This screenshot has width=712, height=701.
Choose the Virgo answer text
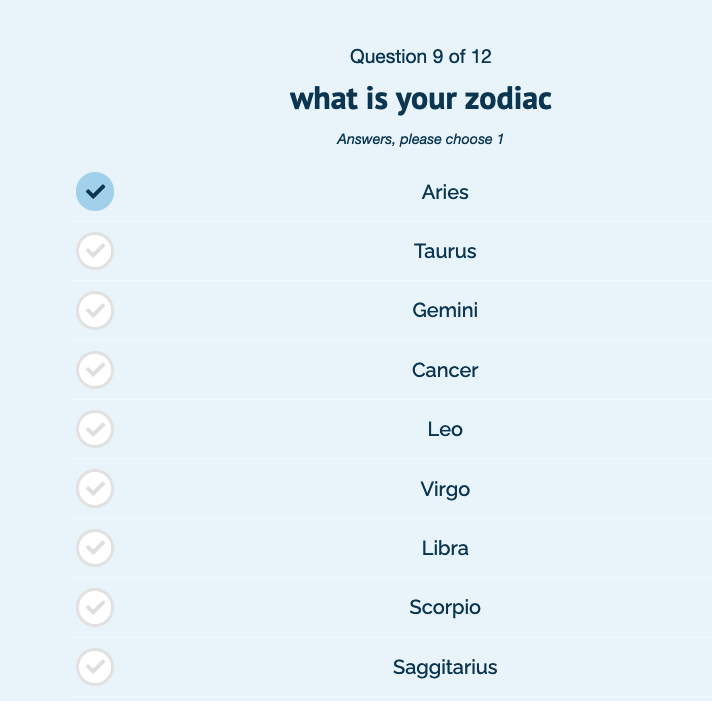(445, 489)
